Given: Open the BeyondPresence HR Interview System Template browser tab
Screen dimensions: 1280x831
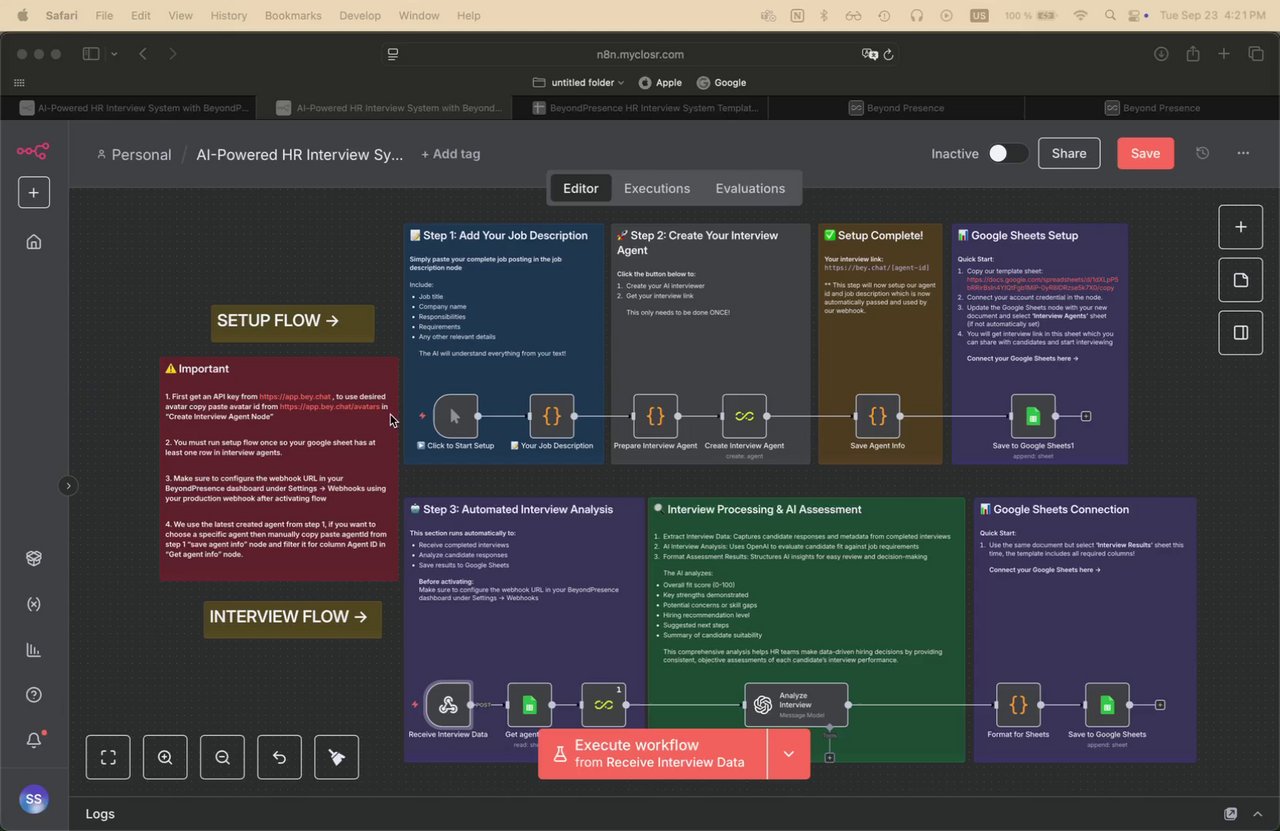Looking at the screenshot, I should pyautogui.click(x=640, y=108).
